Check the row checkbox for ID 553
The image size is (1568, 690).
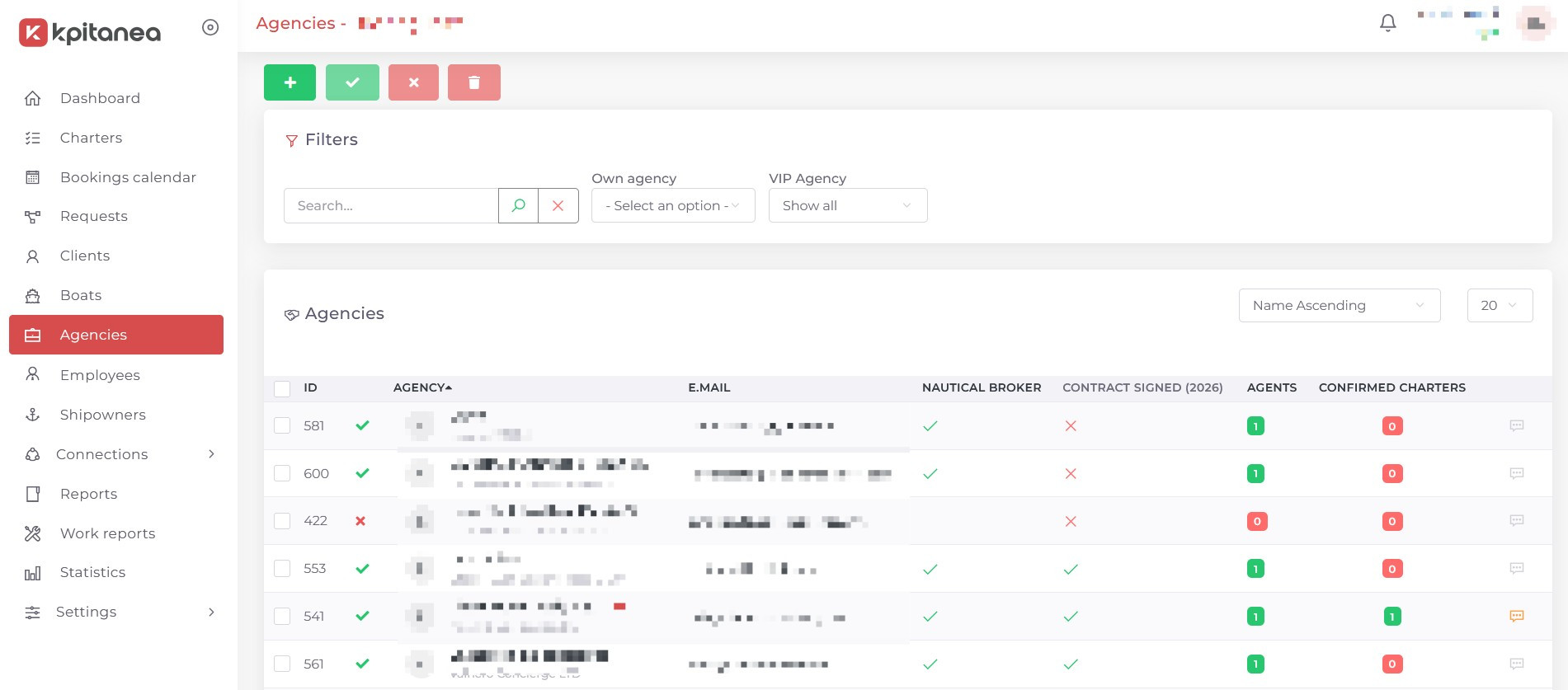point(282,568)
